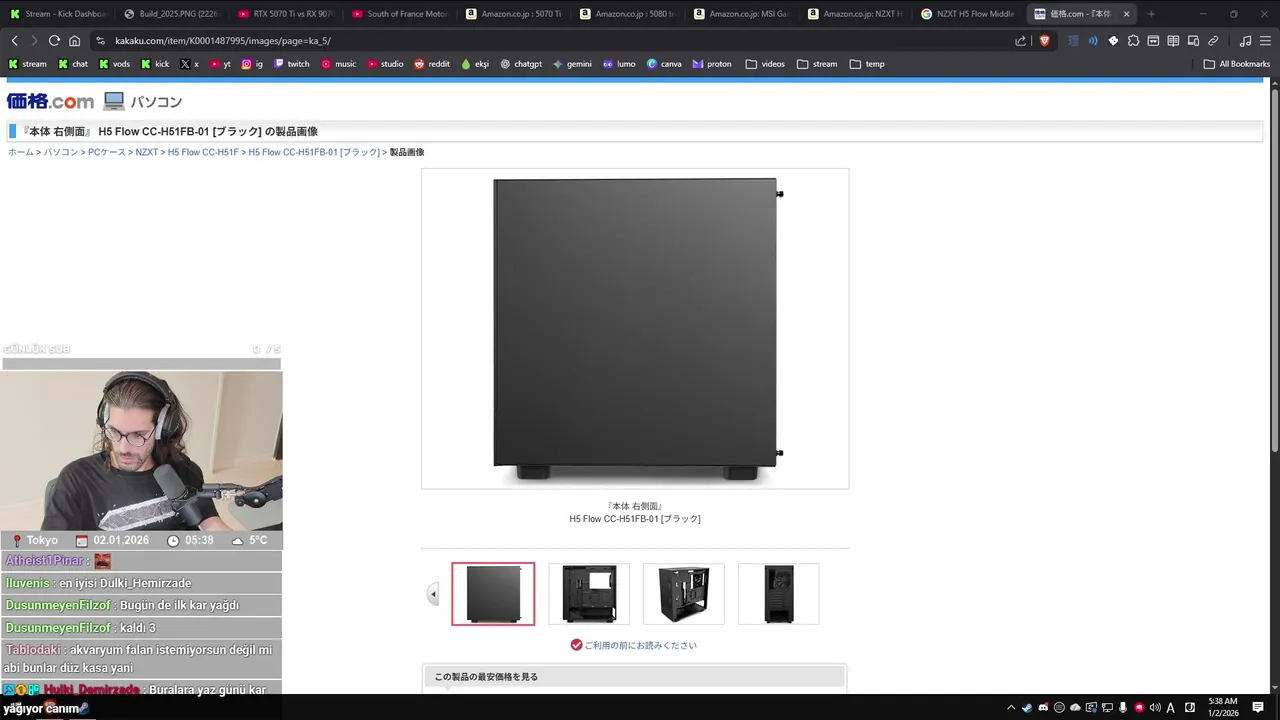Screen dimensions: 1280x720
Task: Go to NZXT breadcrumb link
Action: [x=147, y=152]
